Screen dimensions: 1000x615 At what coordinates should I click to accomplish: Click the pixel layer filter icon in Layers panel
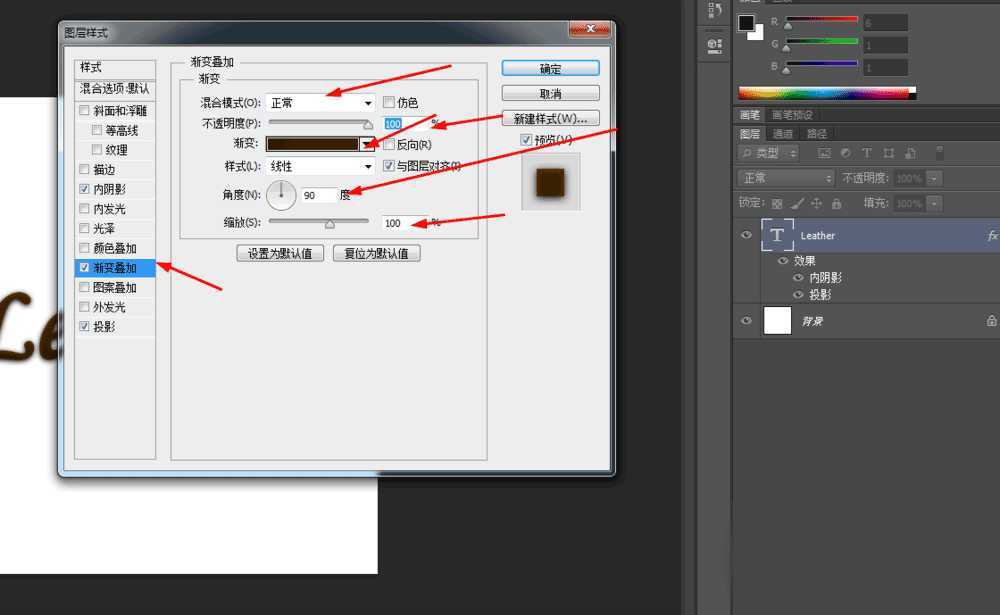click(827, 152)
